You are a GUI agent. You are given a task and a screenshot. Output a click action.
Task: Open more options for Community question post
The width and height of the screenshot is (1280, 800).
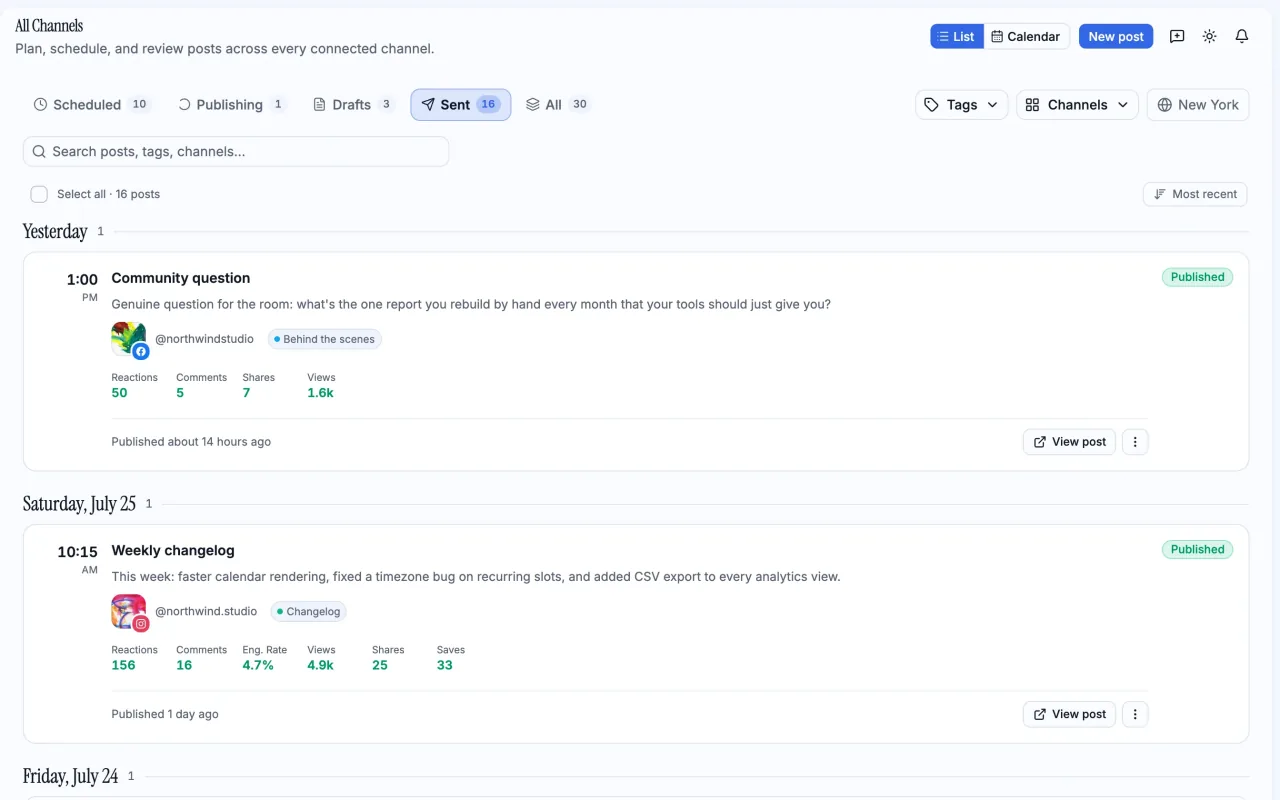1135,442
